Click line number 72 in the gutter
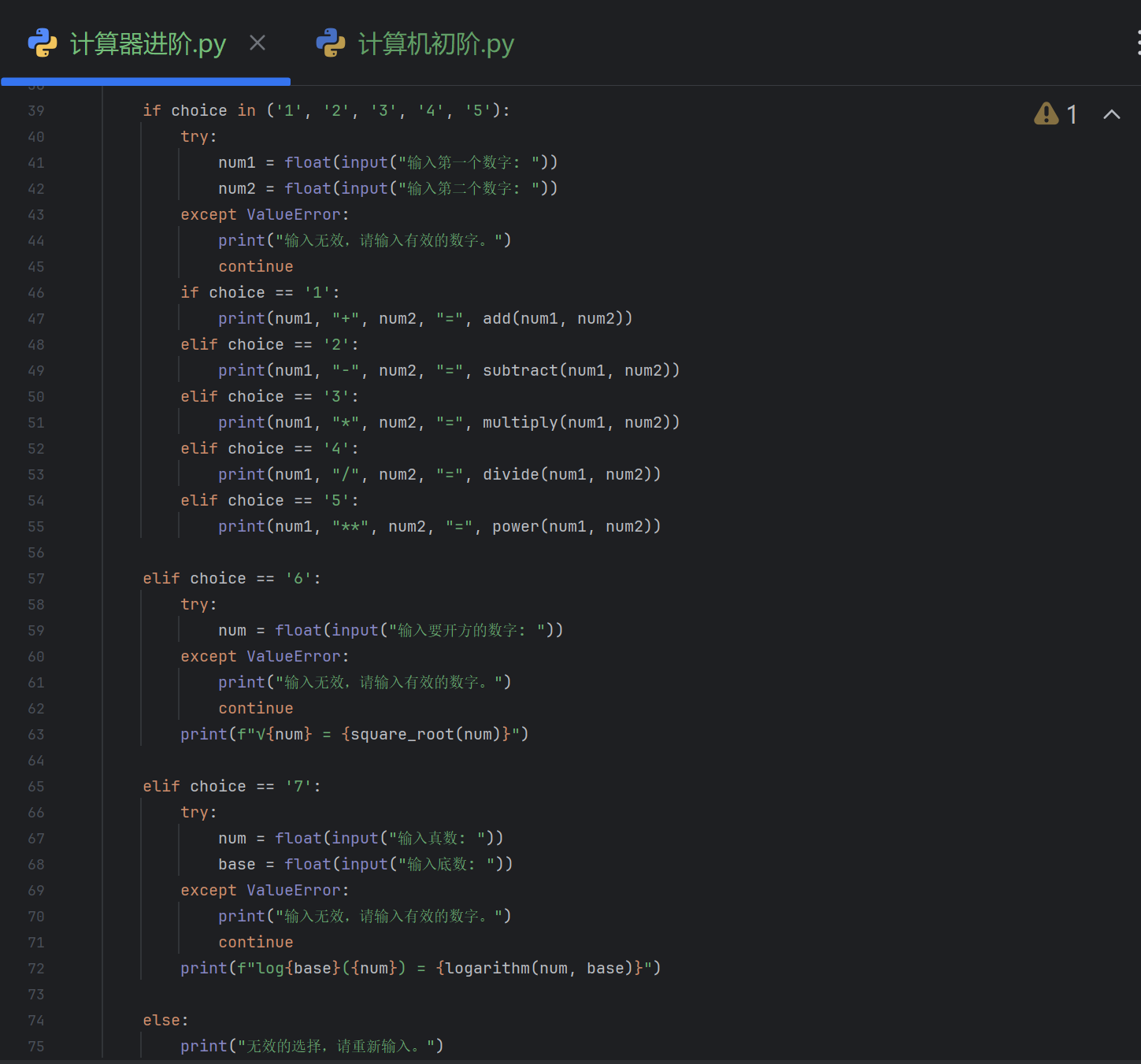 pos(36,969)
